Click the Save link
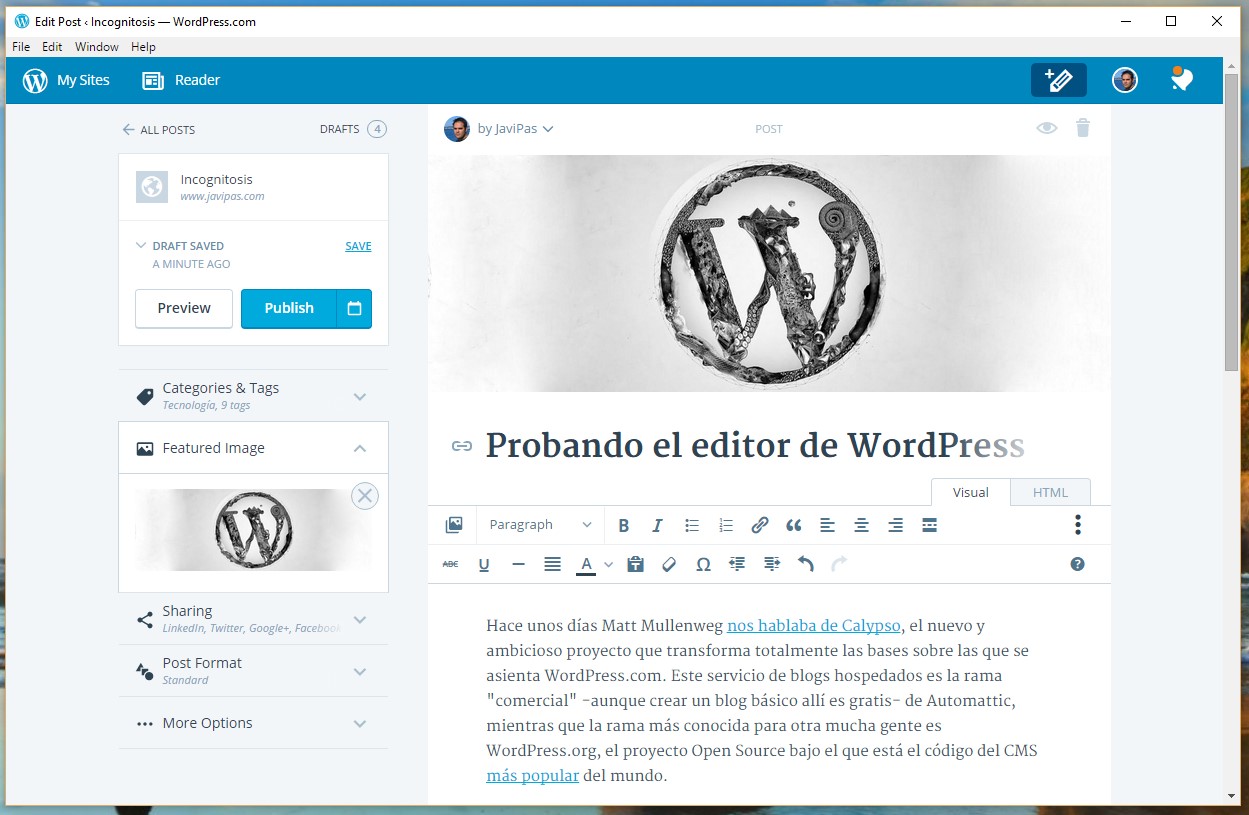Image resolution: width=1249 pixels, height=815 pixels. click(x=358, y=246)
